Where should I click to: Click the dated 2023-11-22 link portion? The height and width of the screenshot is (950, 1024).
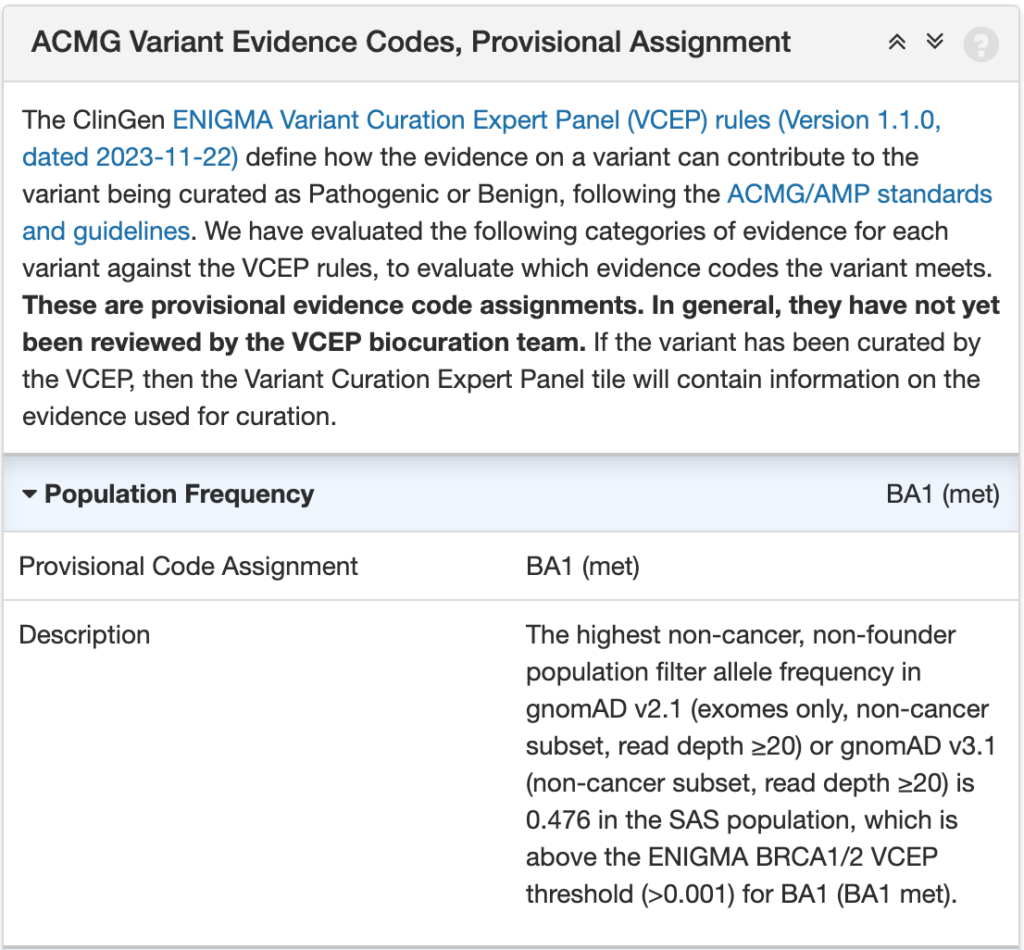tap(126, 157)
